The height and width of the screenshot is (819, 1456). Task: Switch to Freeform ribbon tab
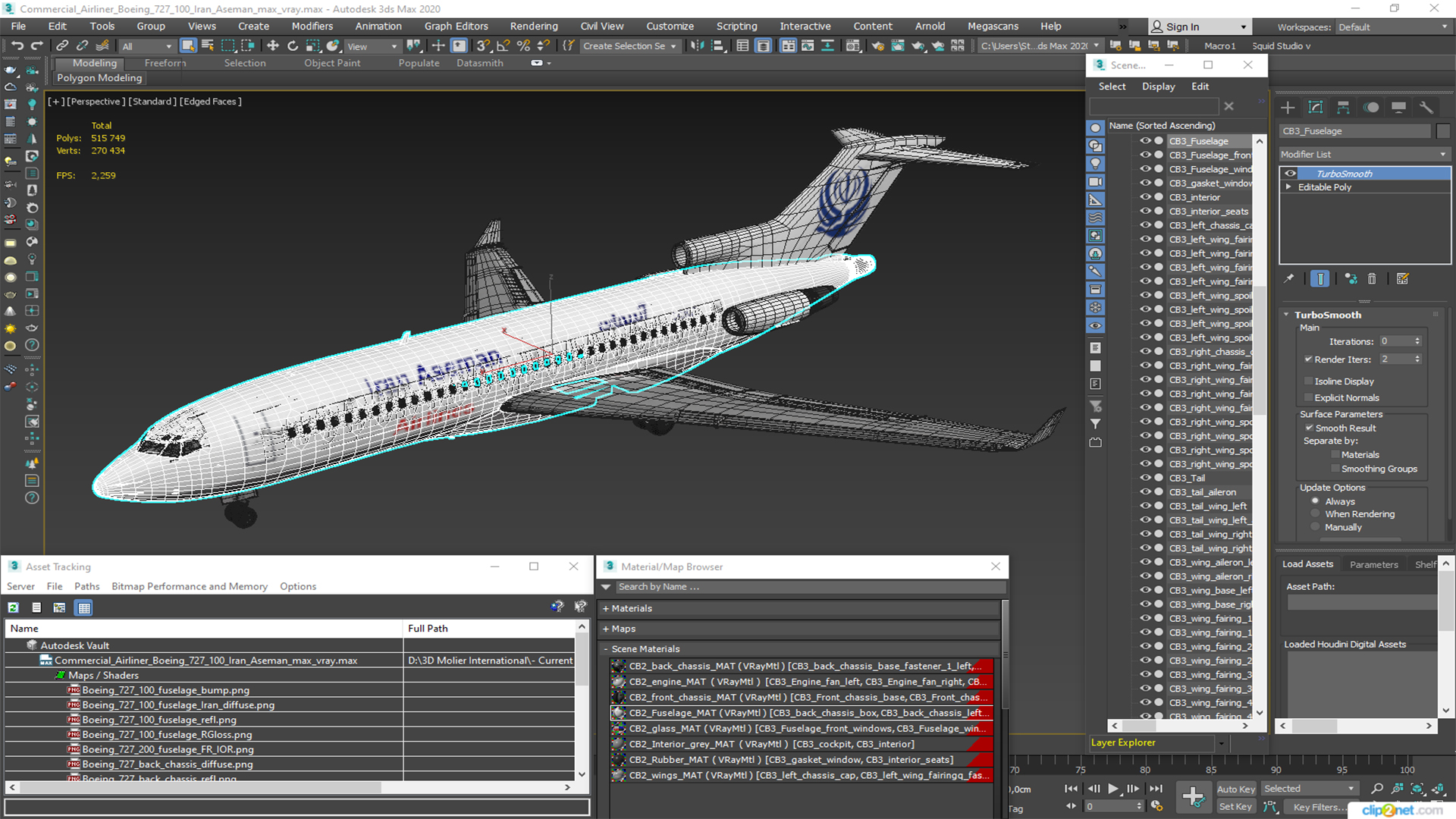pos(165,63)
